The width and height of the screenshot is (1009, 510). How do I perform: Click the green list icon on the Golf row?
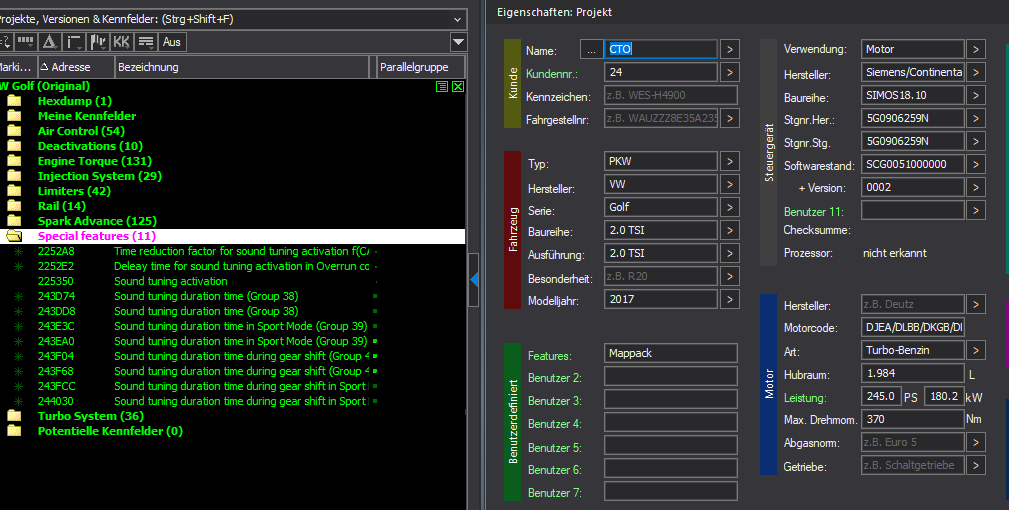[x=442, y=87]
